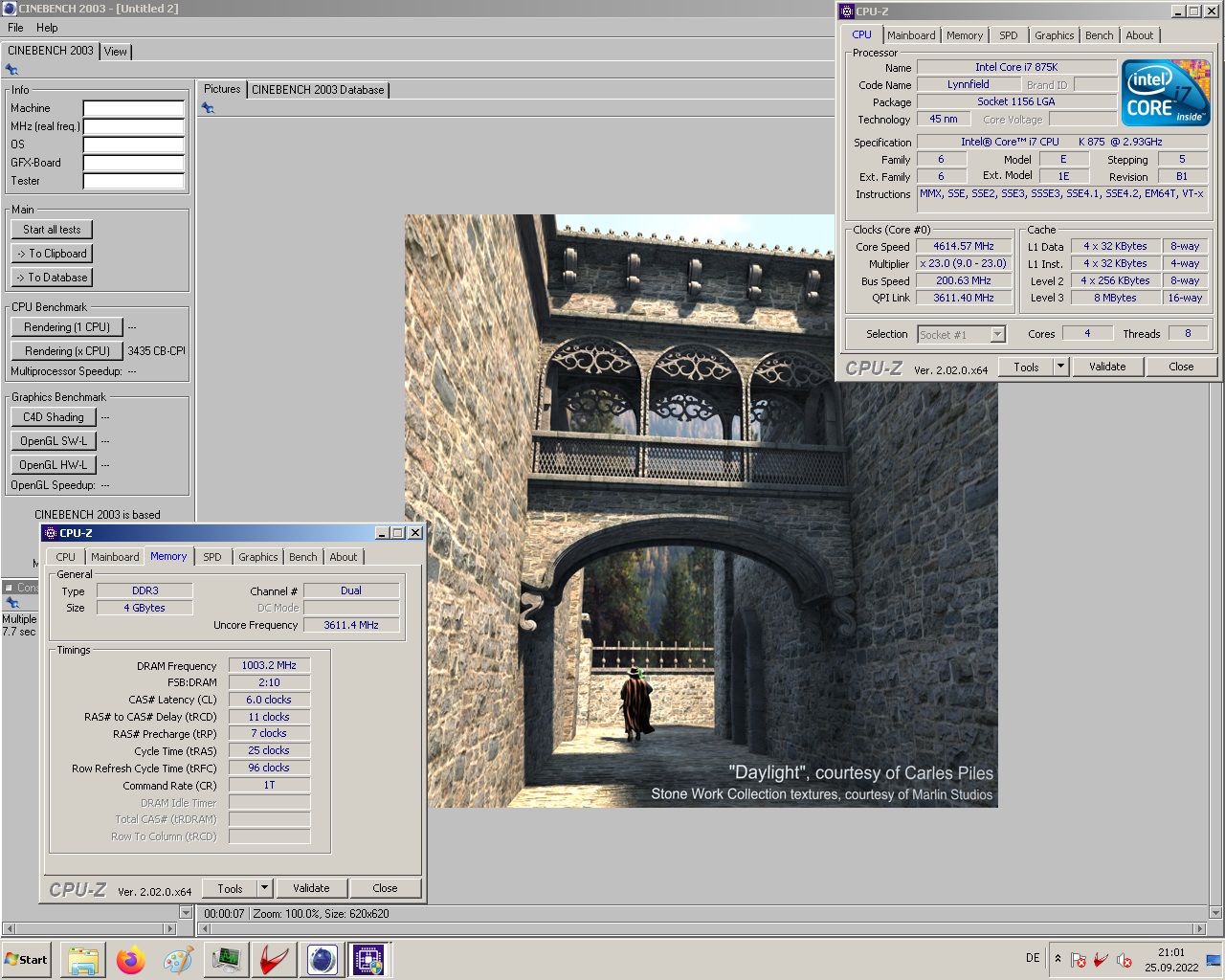Click the Intel Core i7 logo in CPU-Z
The width and height of the screenshot is (1225, 980).
coord(1166,93)
